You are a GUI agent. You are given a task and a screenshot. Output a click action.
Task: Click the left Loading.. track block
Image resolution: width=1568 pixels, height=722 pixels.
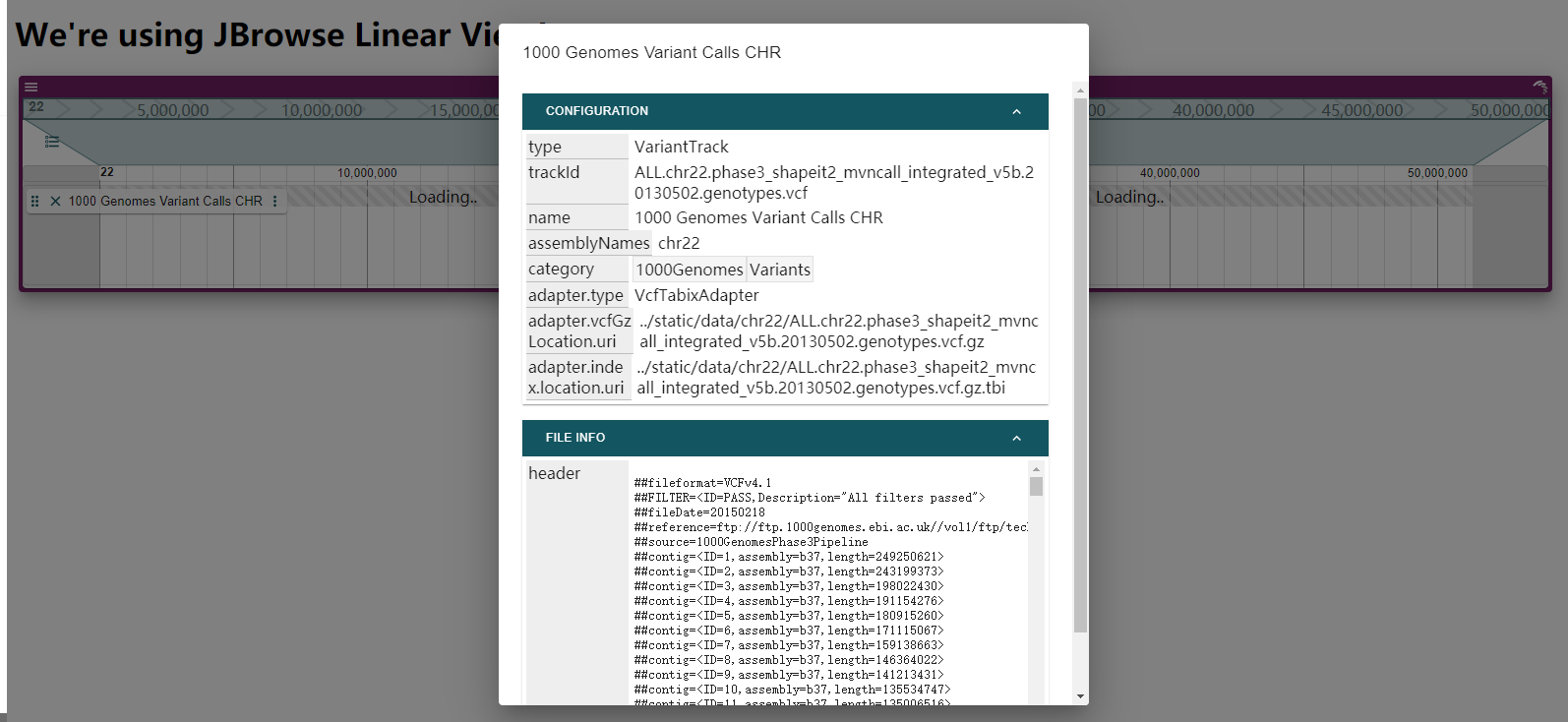443,197
